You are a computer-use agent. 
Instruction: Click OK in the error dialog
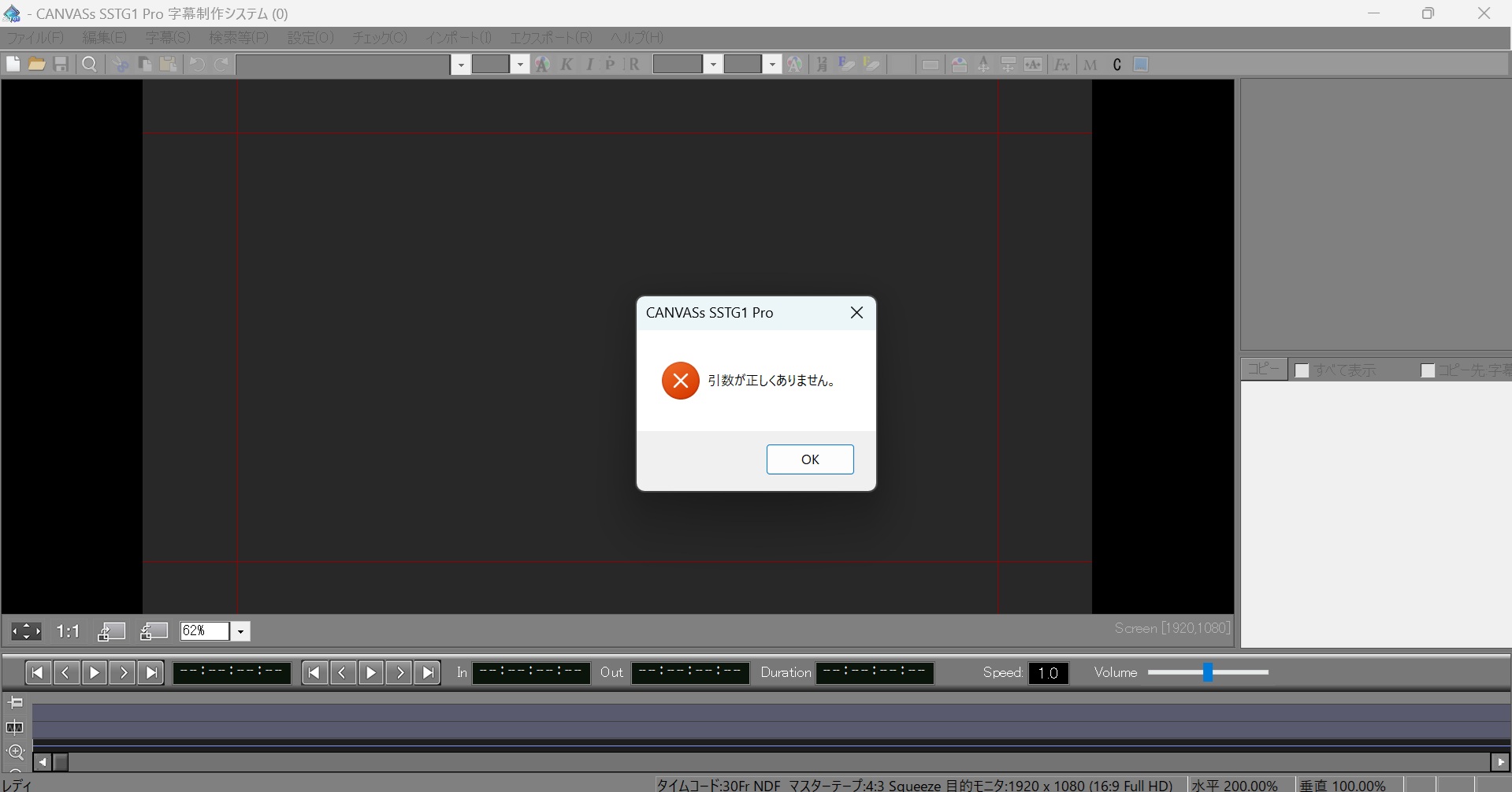pyautogui.click(x=809, y=459)
